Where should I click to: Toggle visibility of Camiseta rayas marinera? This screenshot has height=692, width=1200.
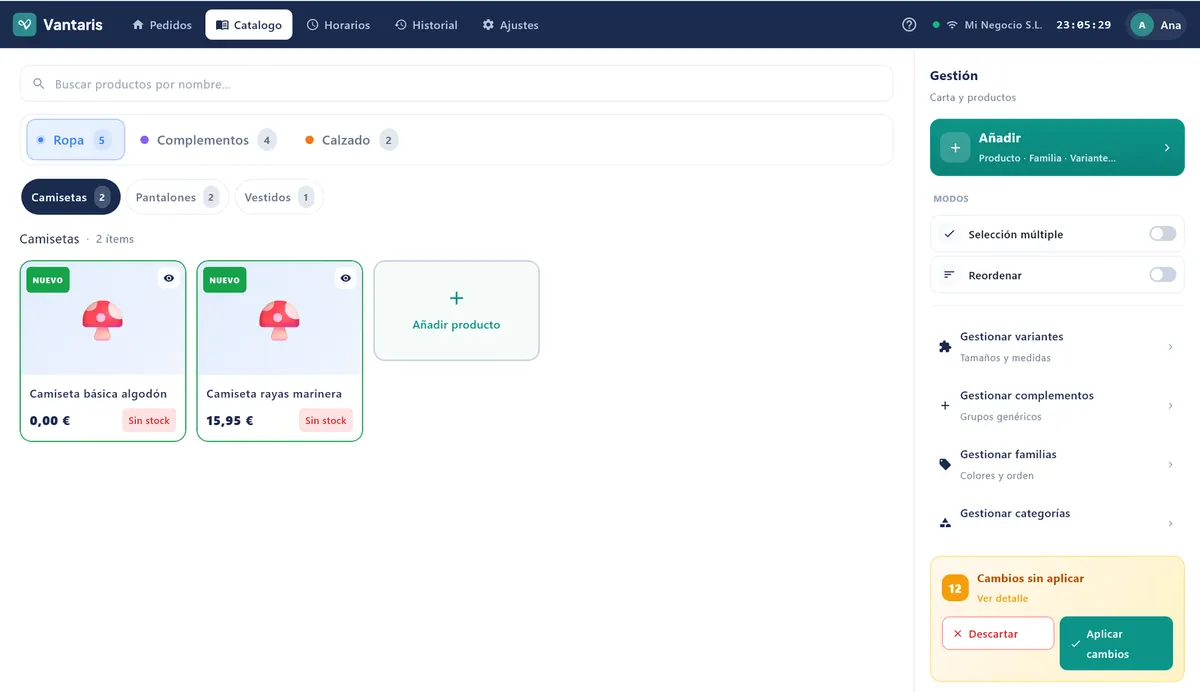346,279
